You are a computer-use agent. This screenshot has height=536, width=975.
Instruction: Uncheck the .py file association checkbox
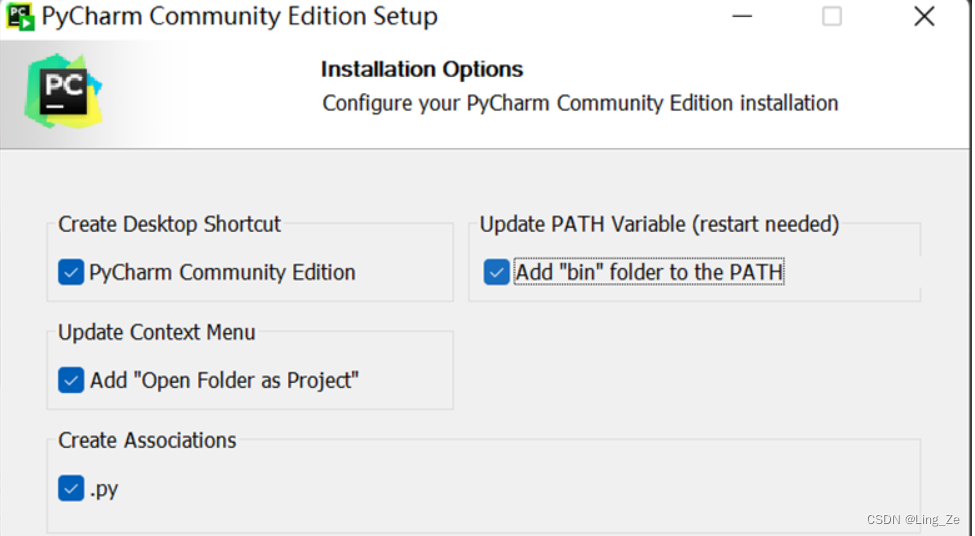(x=71, y=488)
